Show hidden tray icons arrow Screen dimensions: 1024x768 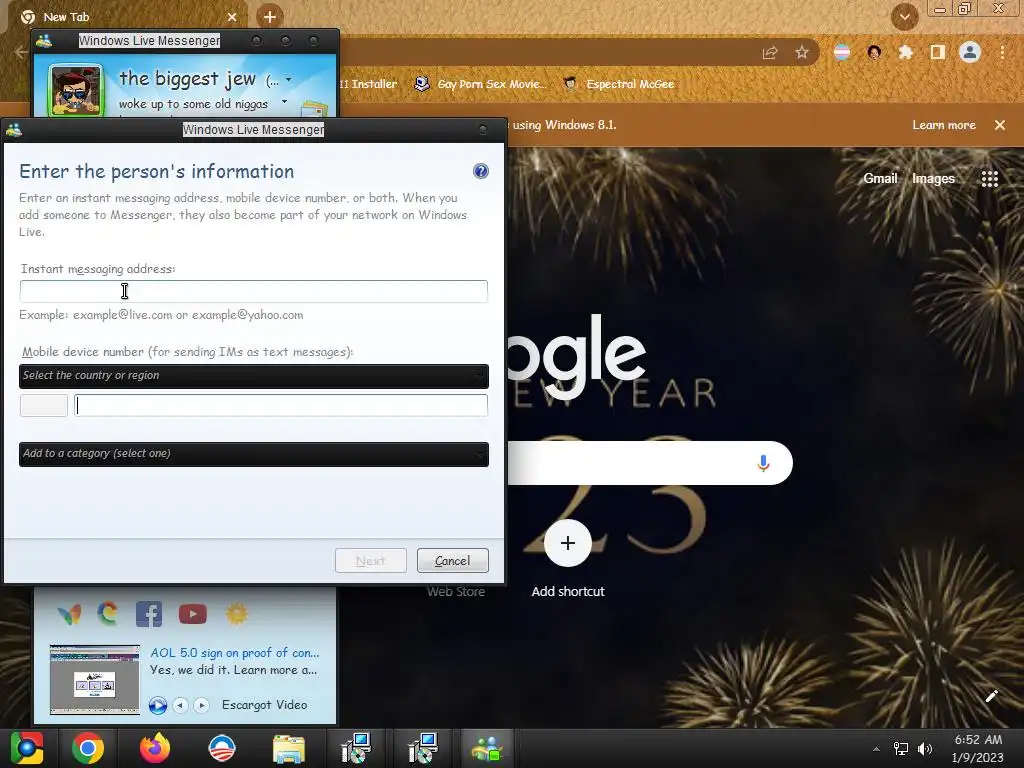876,749
